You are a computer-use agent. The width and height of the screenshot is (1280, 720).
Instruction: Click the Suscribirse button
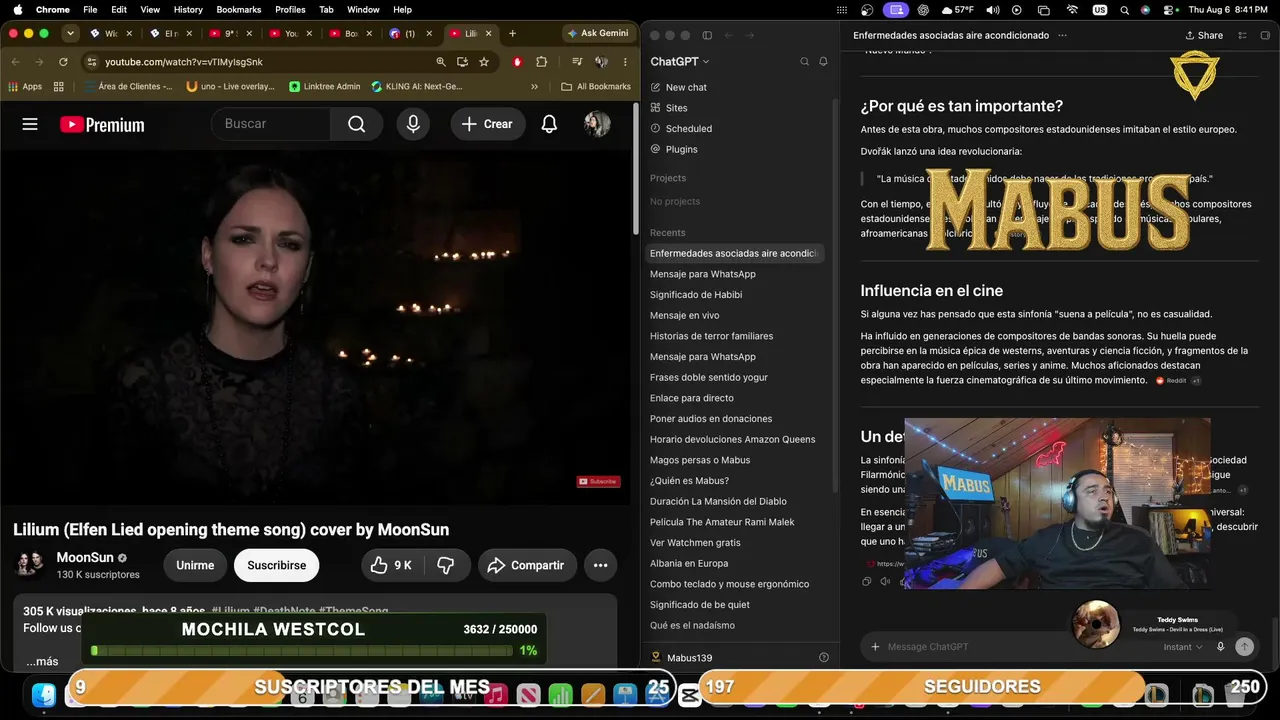pos(277,565)
